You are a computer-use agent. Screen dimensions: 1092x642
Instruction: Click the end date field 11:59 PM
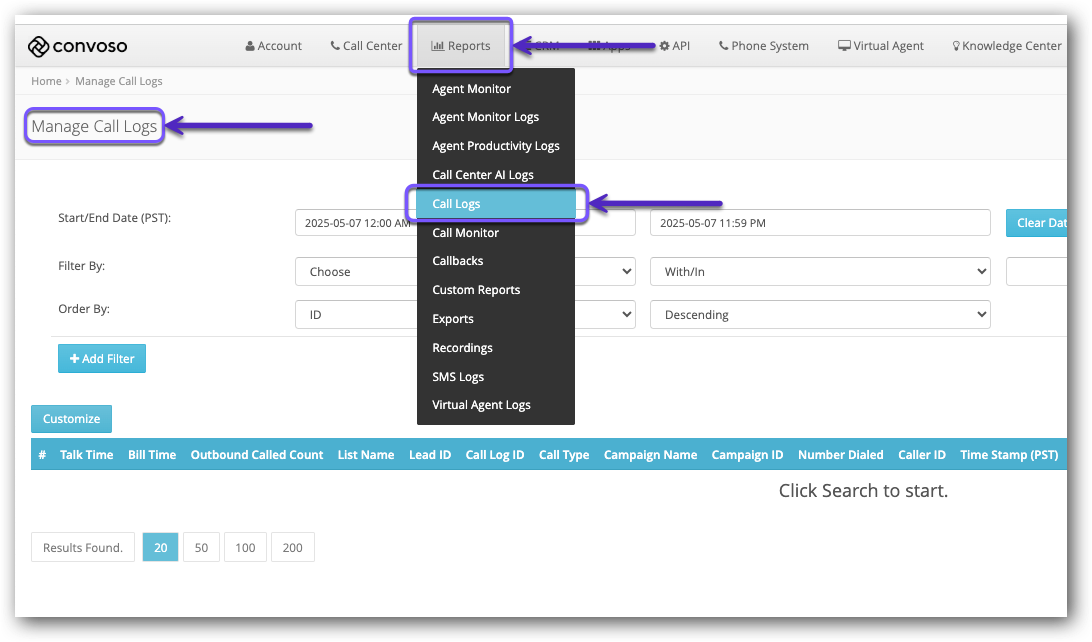tap(820, 223)
